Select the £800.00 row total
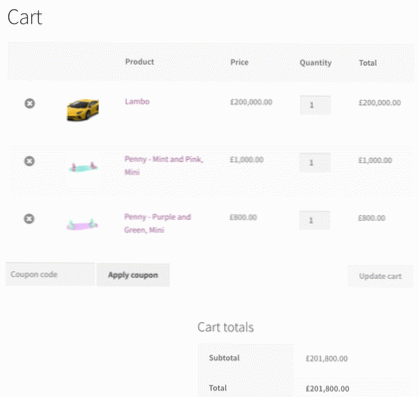This screenshot has height=397, width=419. coord(372,218)
